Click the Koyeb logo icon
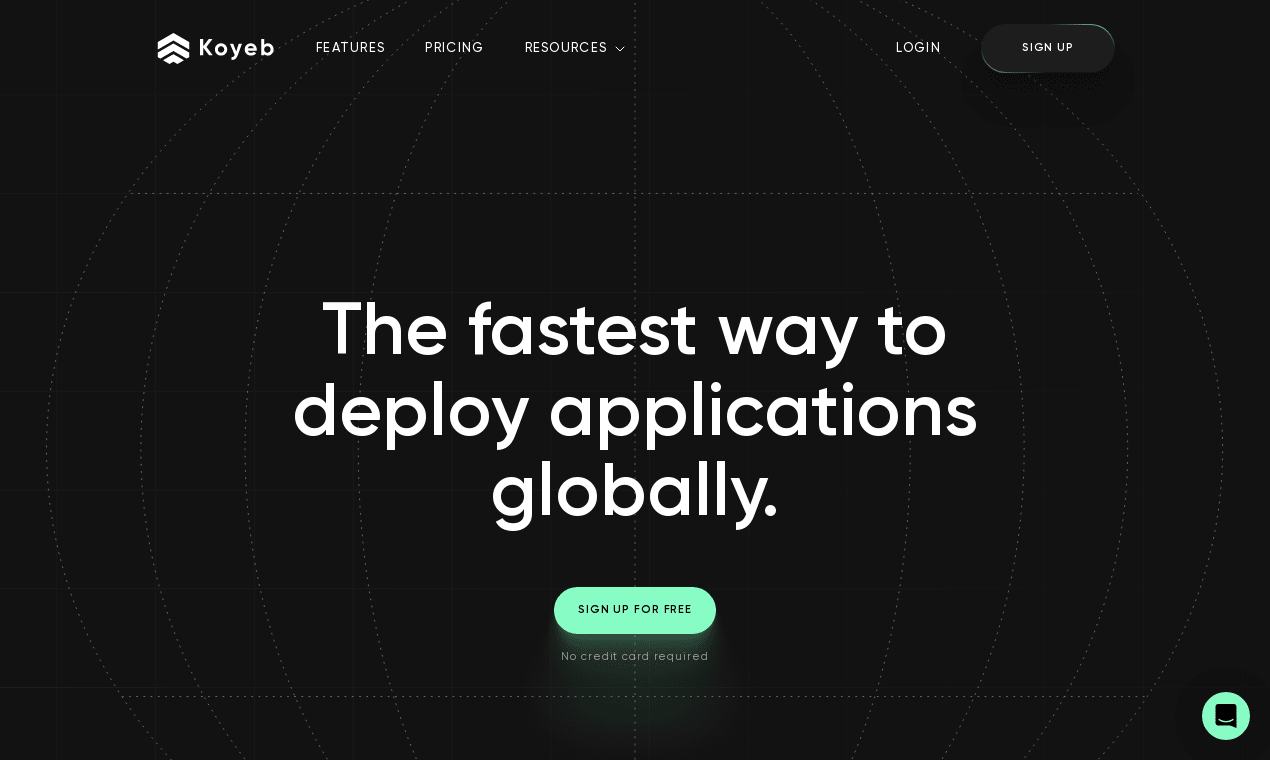The height and width of the screenshot is (760, 1270). pos(173,48)
